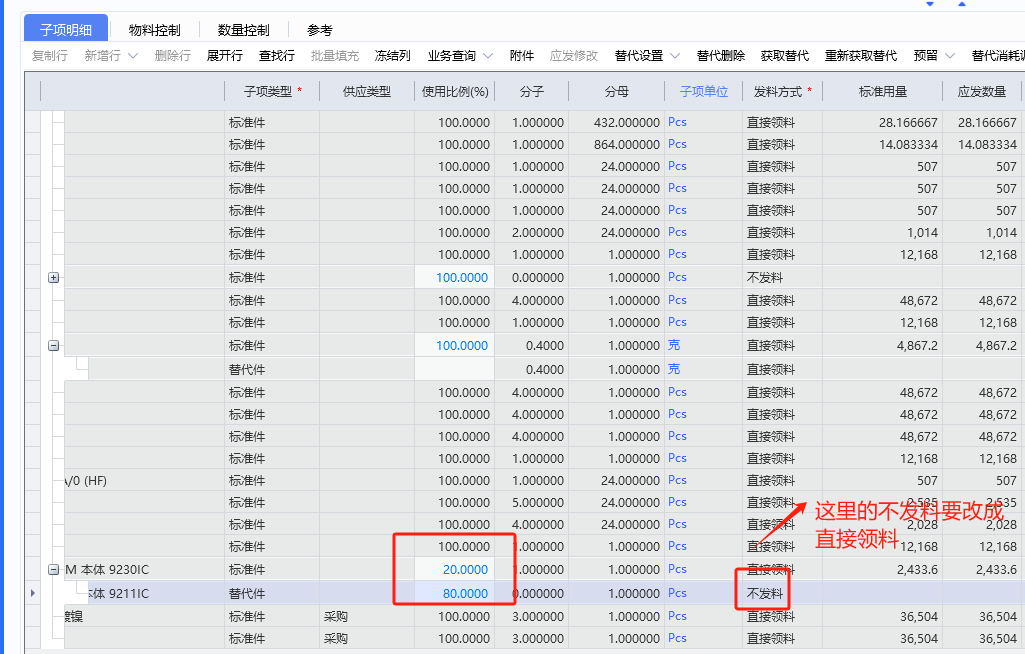The width and height of the screenshot is (1025, 654).
Task: Click the 864.000000 分母 cell
Action: 616,145
